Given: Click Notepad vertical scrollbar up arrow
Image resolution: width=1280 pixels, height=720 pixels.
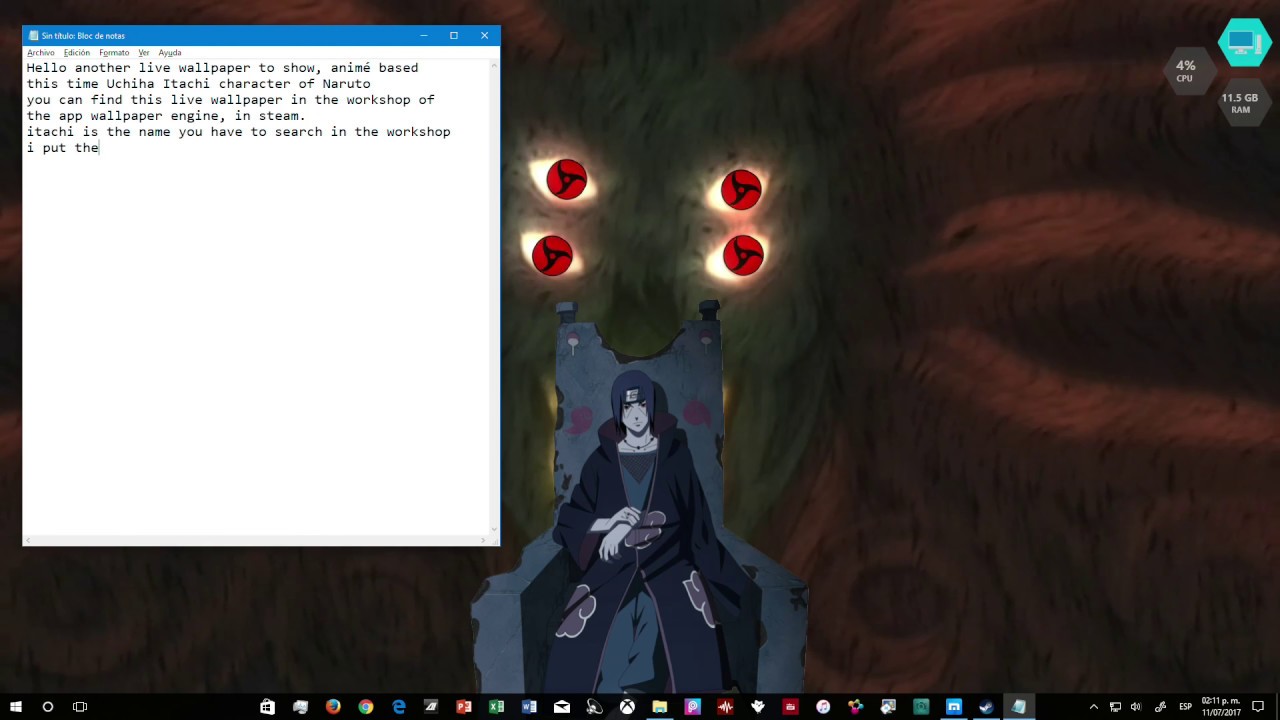Looking at the screenshot, I should (x=495, y=65).
